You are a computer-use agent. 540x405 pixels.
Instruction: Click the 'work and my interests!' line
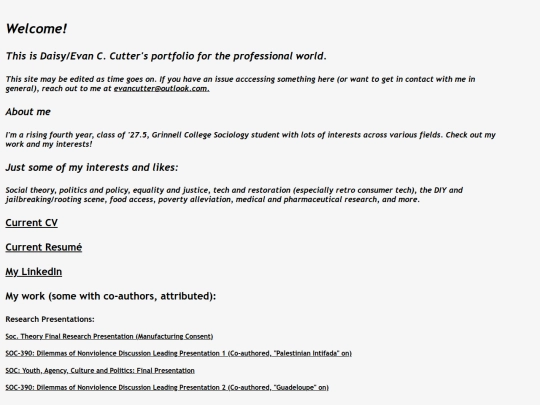tap(49, 144)
